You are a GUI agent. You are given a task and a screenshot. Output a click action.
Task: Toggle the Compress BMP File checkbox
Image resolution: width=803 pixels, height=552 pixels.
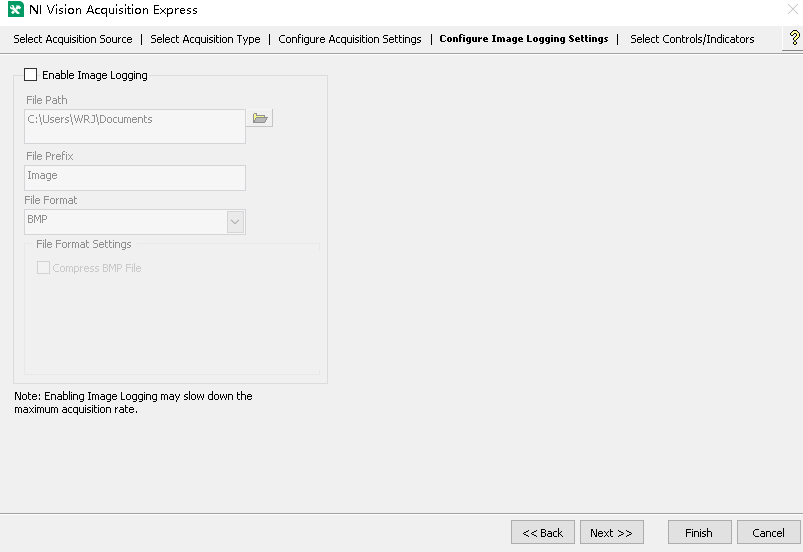coord(44,268)
